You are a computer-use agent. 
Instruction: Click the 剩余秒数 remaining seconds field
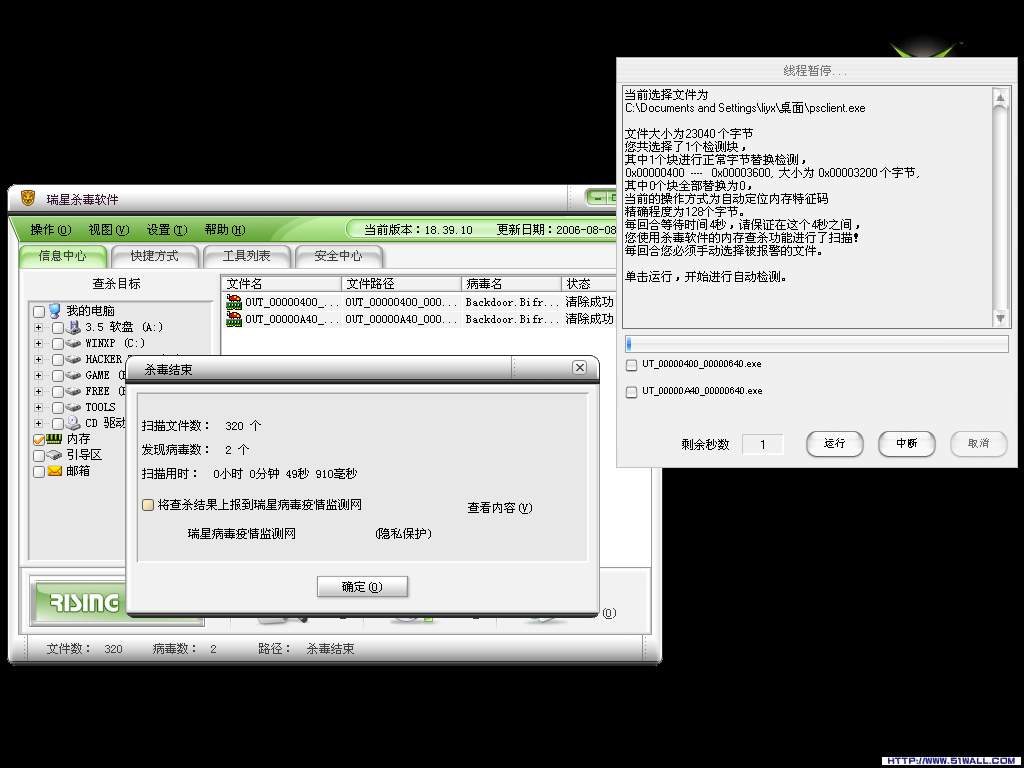[x=762, y=445]
